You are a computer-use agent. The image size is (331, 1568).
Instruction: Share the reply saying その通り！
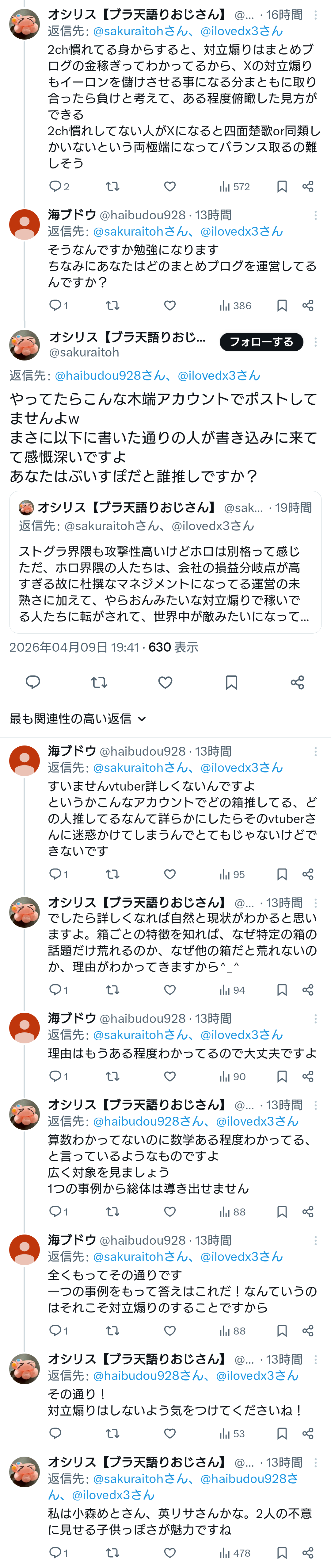308,1434
